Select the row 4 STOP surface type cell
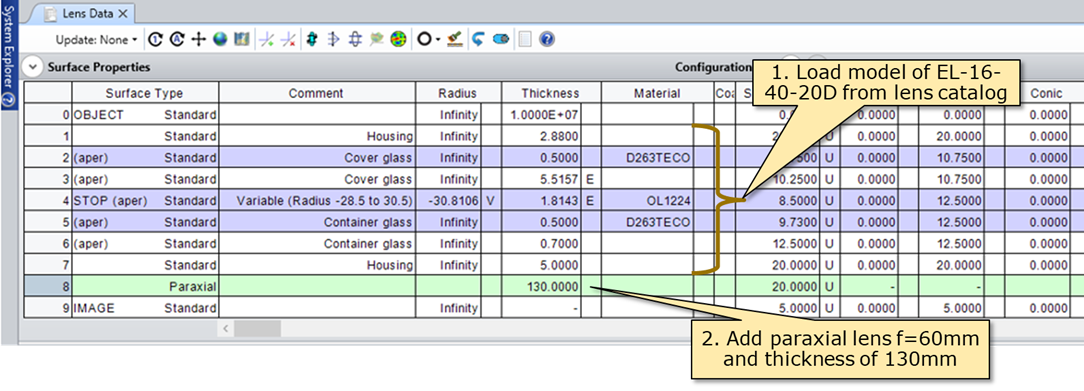 click(x=144, y=200)
